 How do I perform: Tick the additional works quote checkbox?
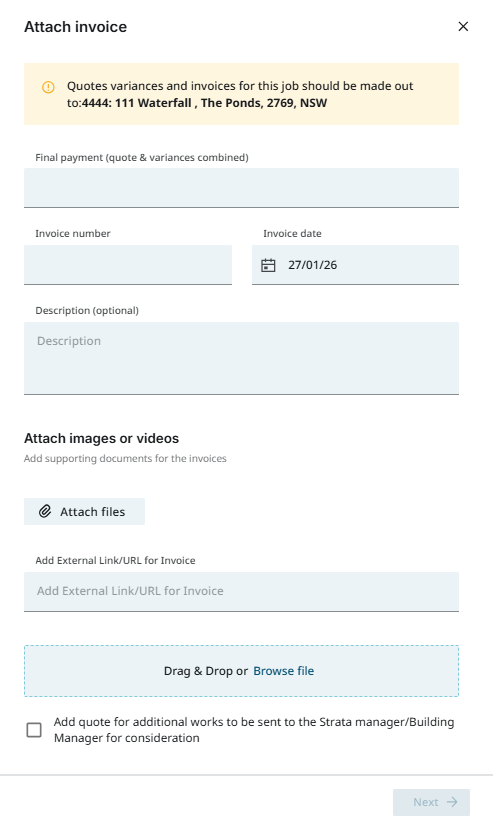pyautogui.click(x=34, y=730)
